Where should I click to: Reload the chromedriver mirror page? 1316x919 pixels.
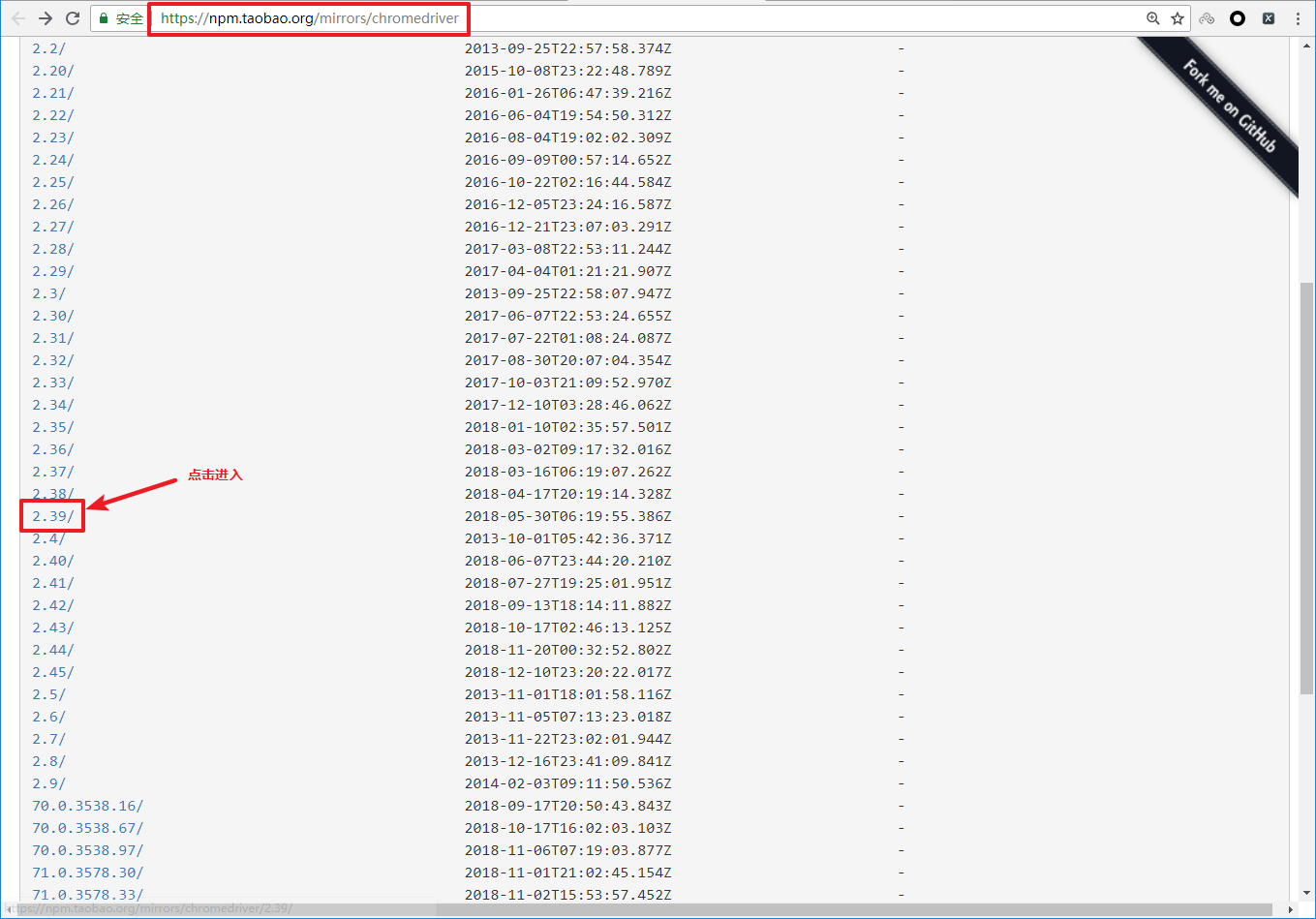click(x=74, y=17)
